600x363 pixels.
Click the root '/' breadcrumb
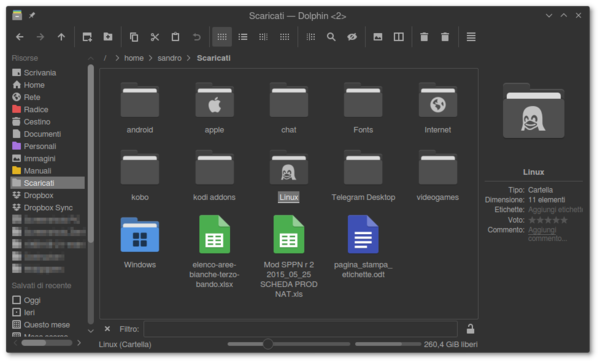pos(105,58)
